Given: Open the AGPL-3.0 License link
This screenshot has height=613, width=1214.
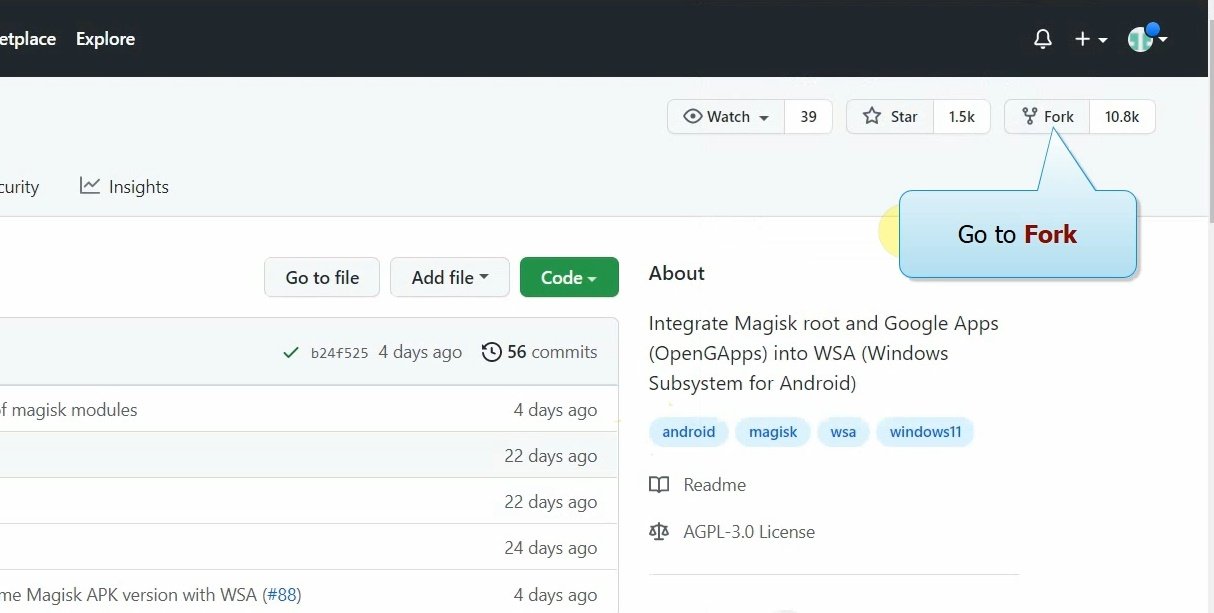Looking at the screenshot, I should point(749,532).
